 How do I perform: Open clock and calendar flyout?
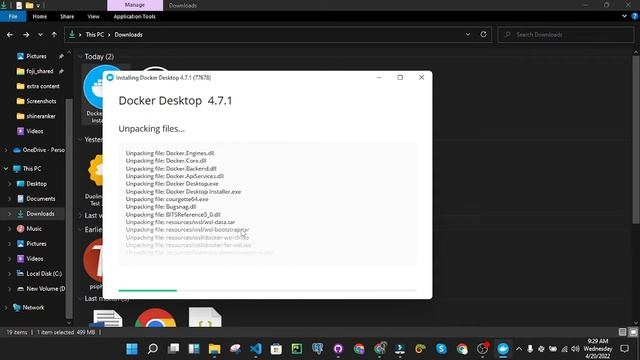598,349
